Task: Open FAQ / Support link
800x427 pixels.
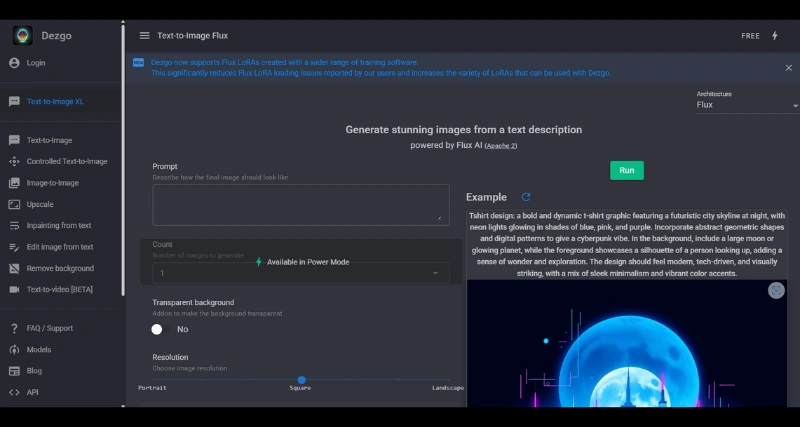Action: pos(49,329)
